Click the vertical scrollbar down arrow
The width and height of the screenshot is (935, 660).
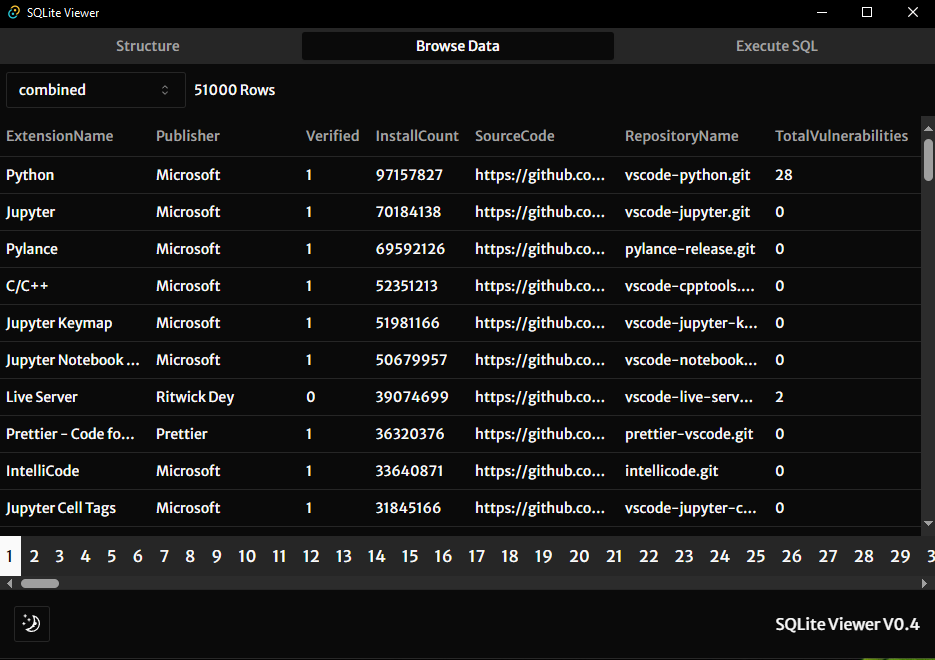point(928,523)
